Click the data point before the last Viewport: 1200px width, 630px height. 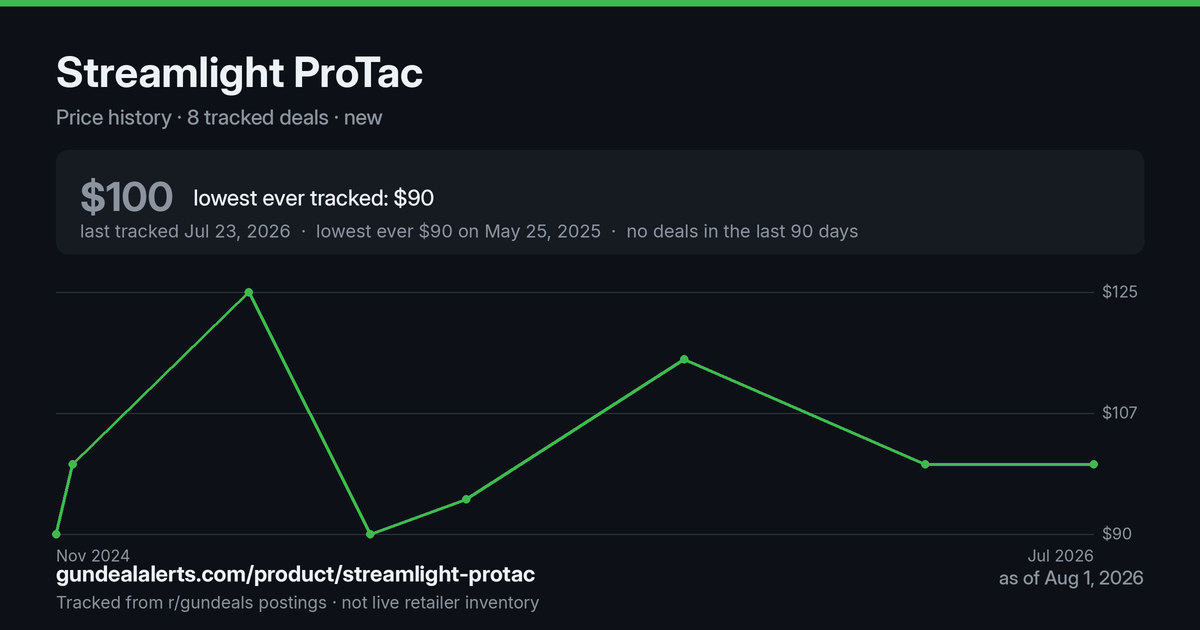pos(925,464)
